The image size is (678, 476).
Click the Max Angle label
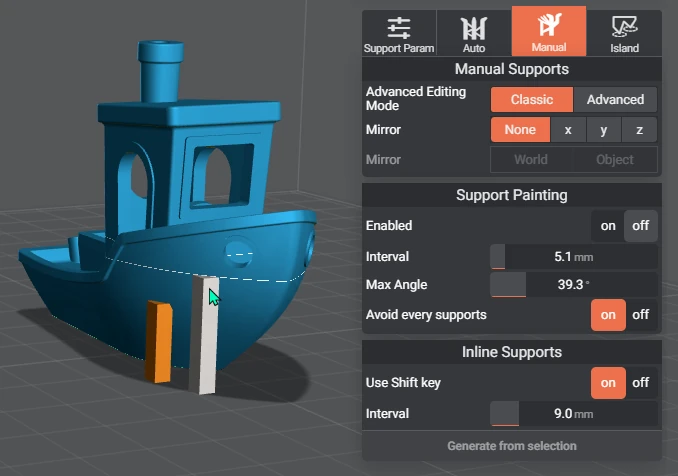397,284
